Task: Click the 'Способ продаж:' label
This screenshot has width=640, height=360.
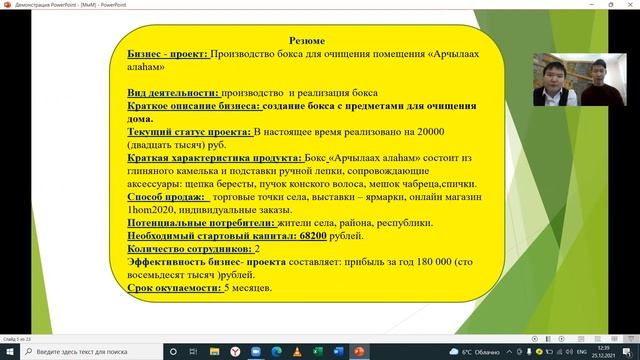Action: pyautogui.click(x=166, y=197)
